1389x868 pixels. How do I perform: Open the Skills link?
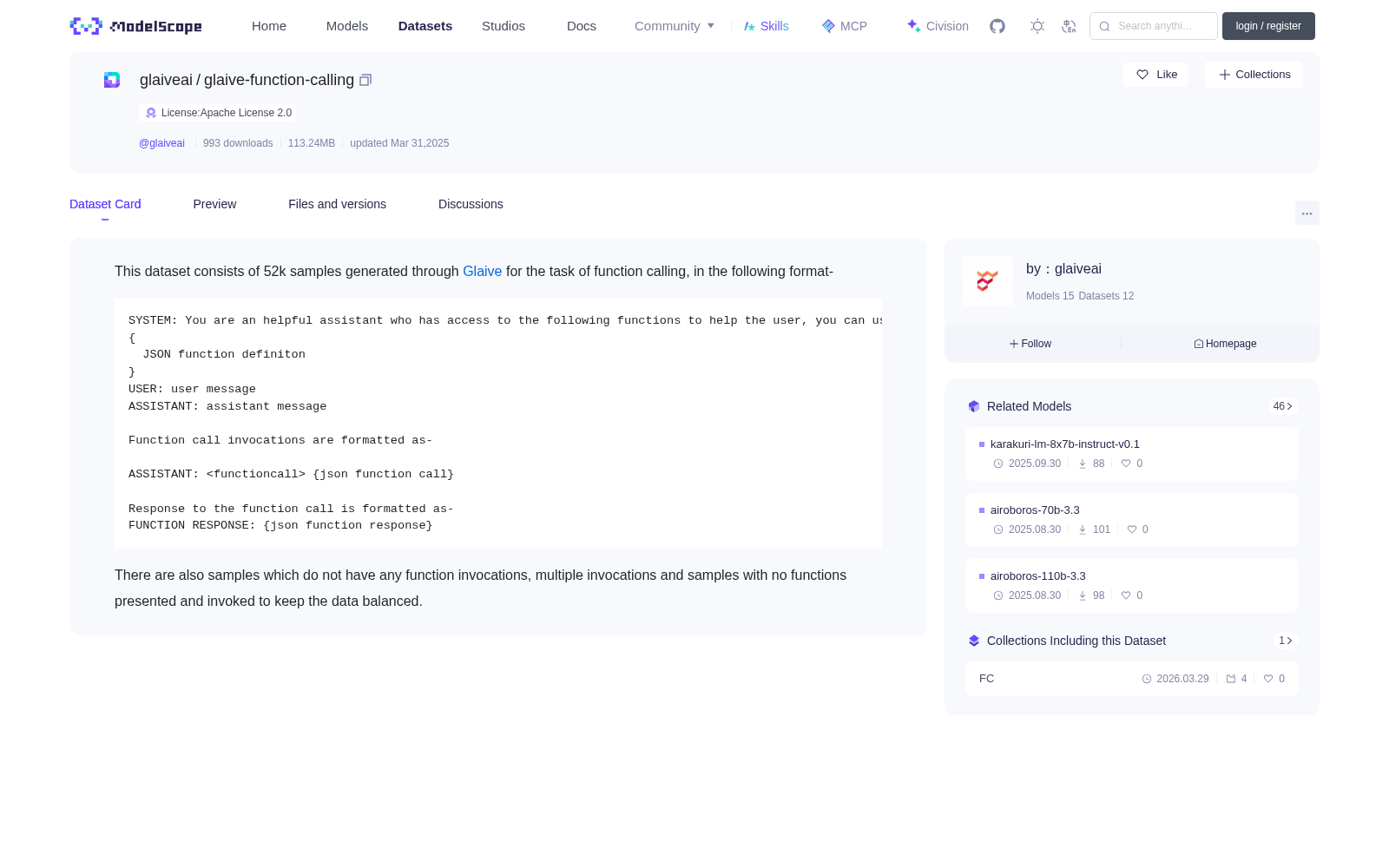click(x=766, y=26)
